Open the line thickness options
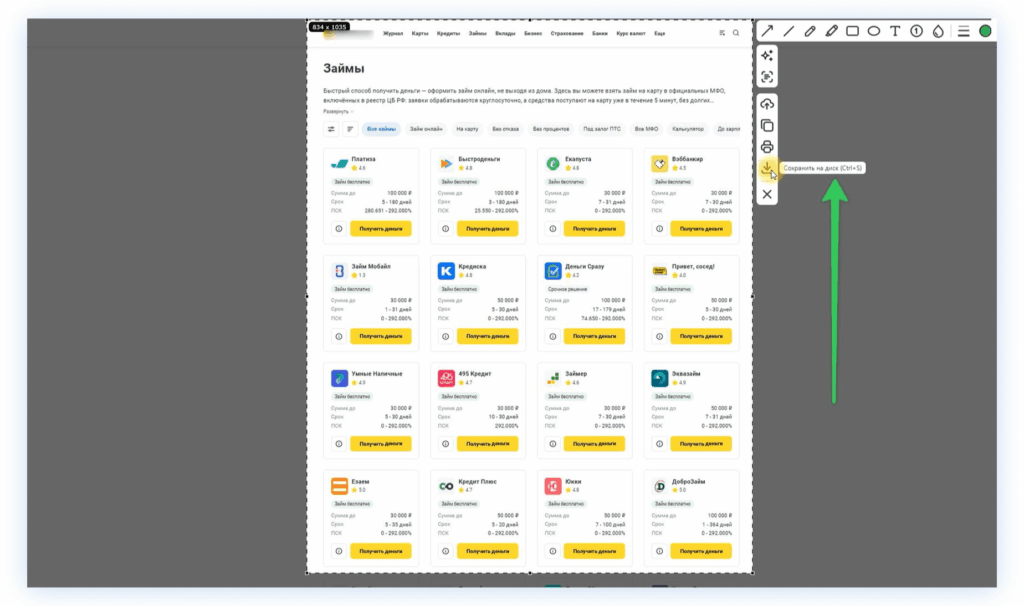Viewport: 1024px width, 606px height. tap(964, 31)
